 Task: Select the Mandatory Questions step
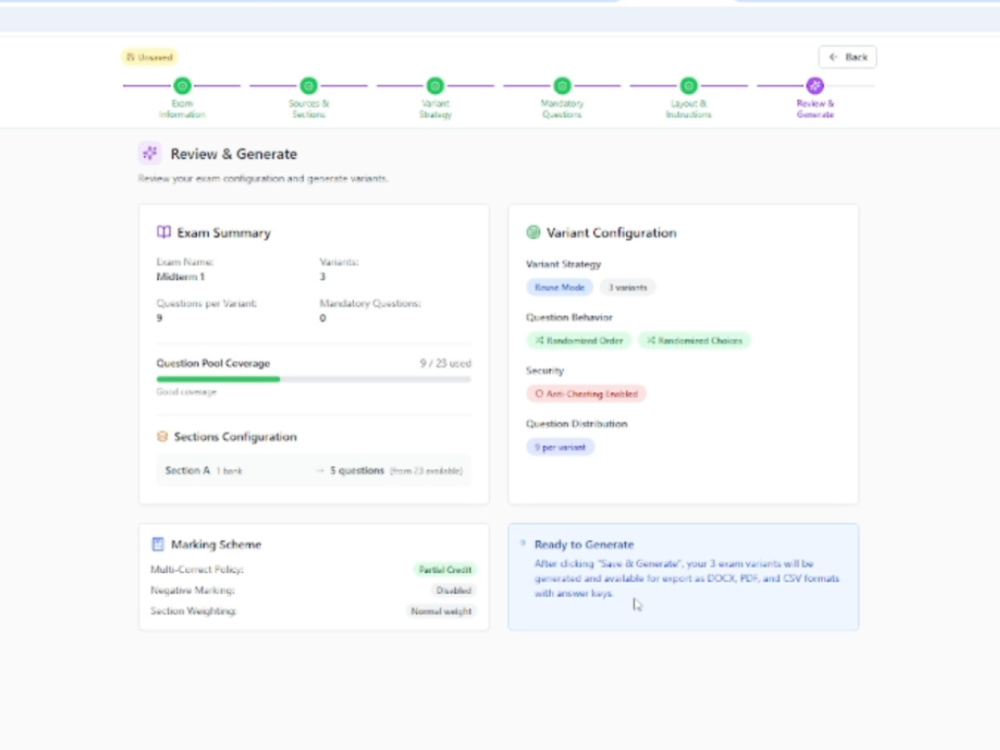pos(562,85)
